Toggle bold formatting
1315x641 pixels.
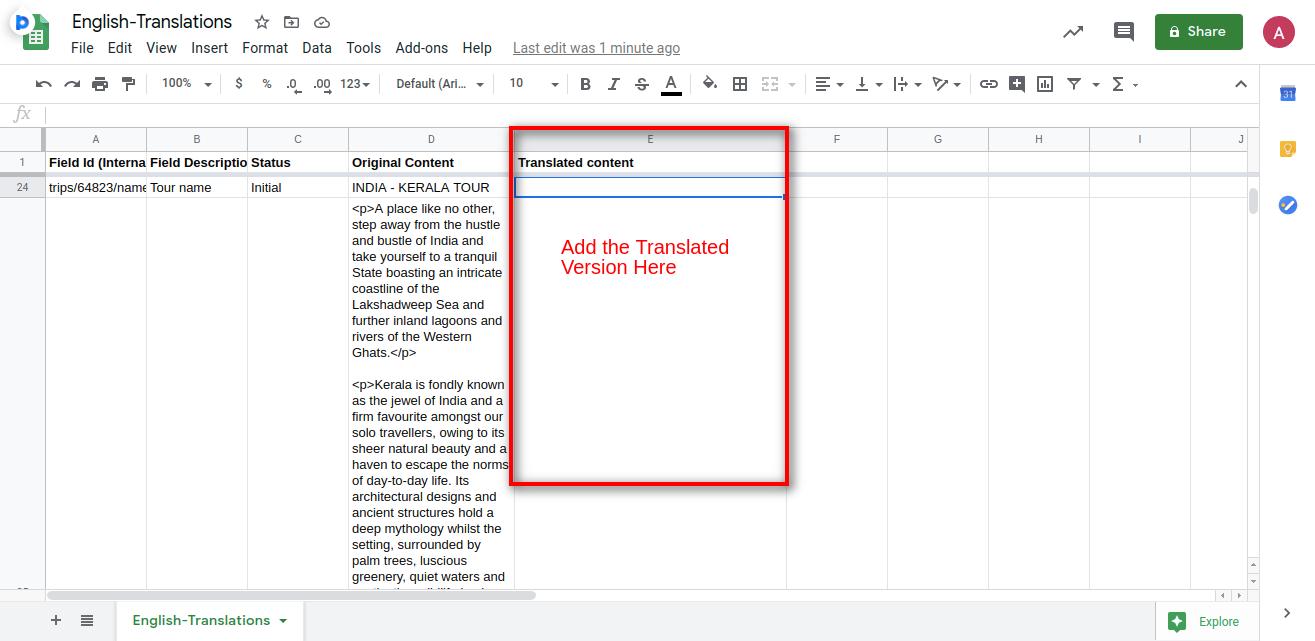tap(585, 84)
